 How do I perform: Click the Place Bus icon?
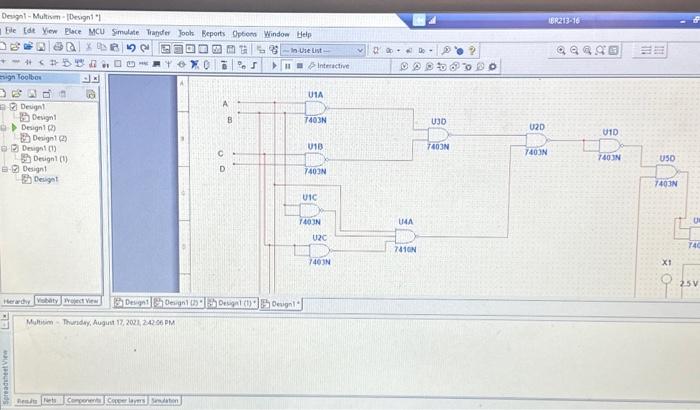[254, 65]
